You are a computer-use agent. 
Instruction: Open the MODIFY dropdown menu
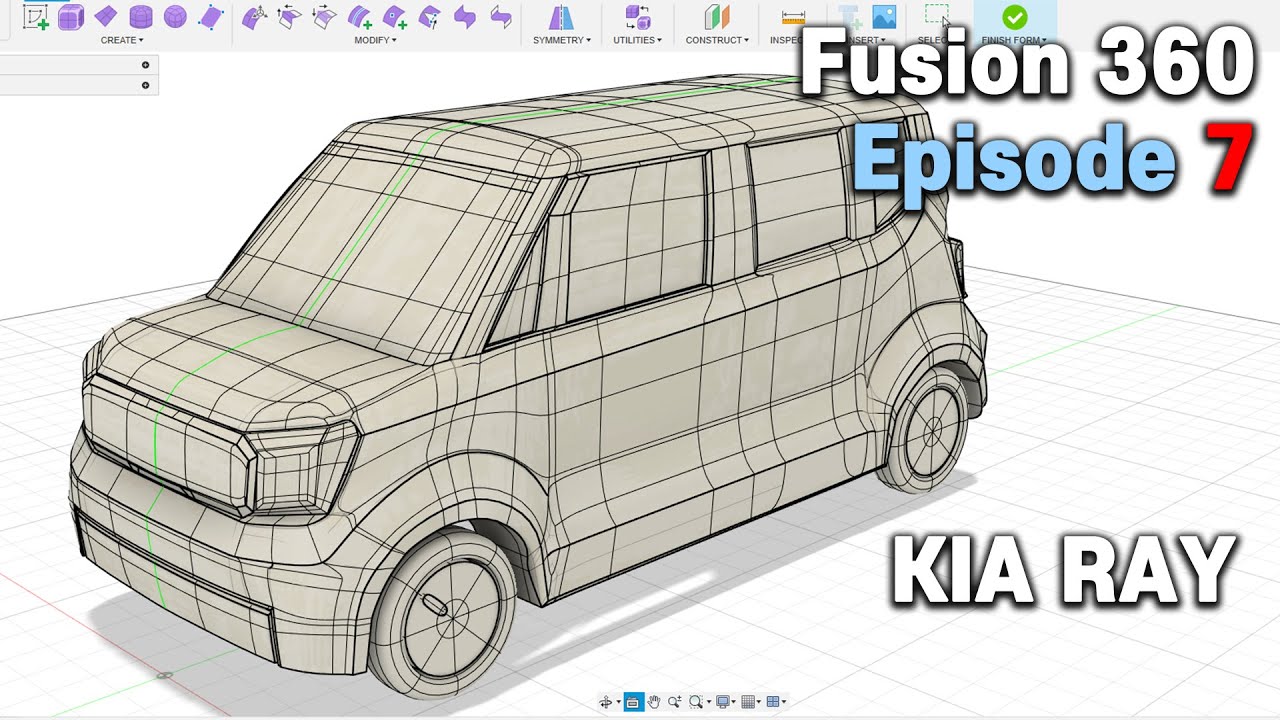(x=376, y=40)
